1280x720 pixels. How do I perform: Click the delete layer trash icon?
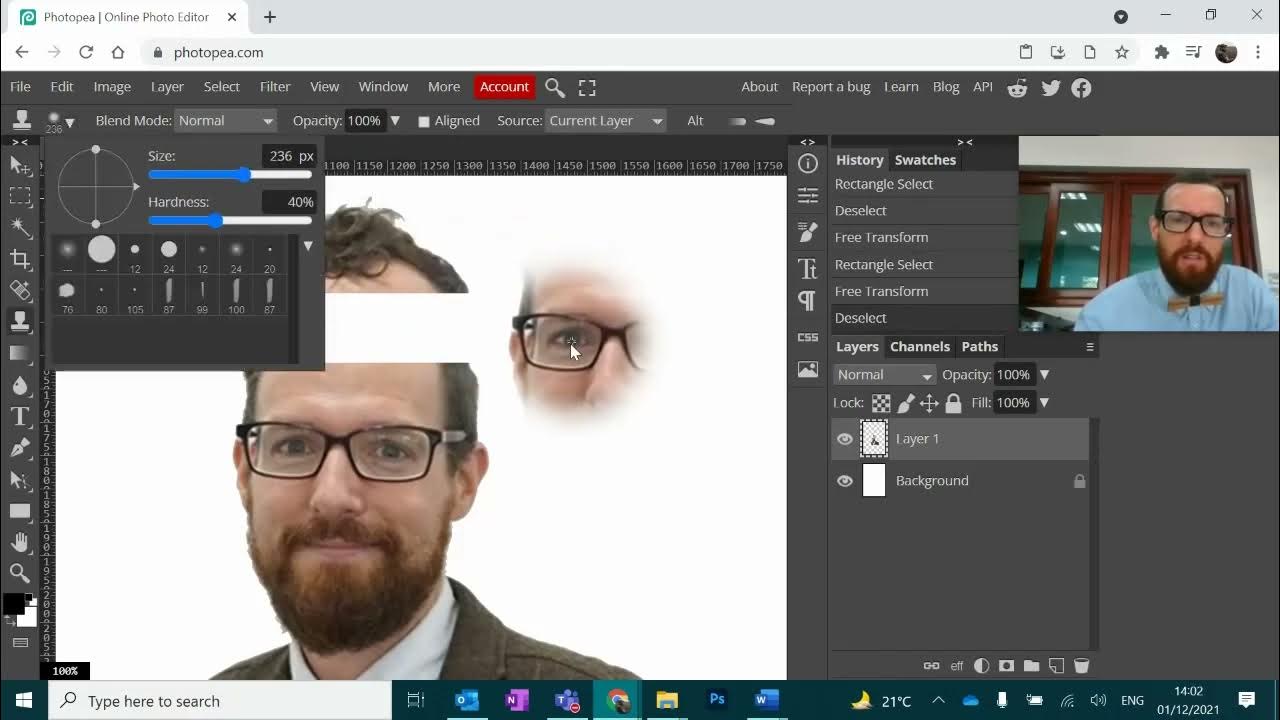(1081, 666)
